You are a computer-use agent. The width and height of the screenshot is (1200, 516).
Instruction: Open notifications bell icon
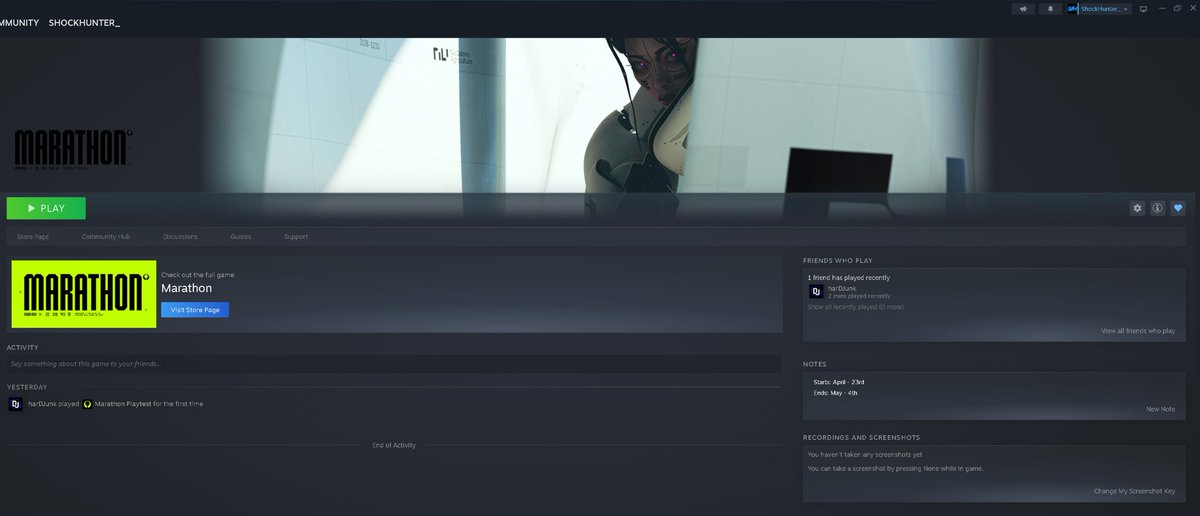1050,9
